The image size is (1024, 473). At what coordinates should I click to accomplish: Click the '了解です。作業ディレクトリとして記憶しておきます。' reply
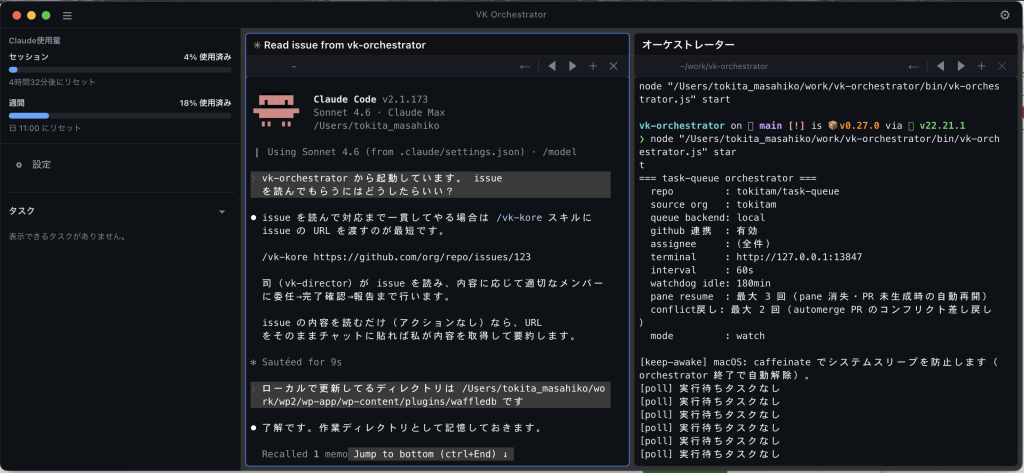[x=402, y=428]
